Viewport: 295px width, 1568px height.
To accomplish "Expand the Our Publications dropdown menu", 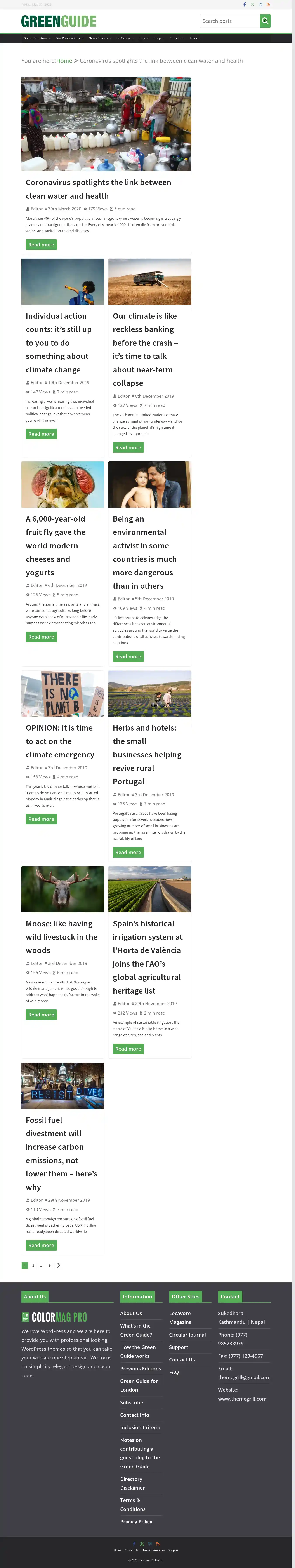I will (x=69, y=38).
